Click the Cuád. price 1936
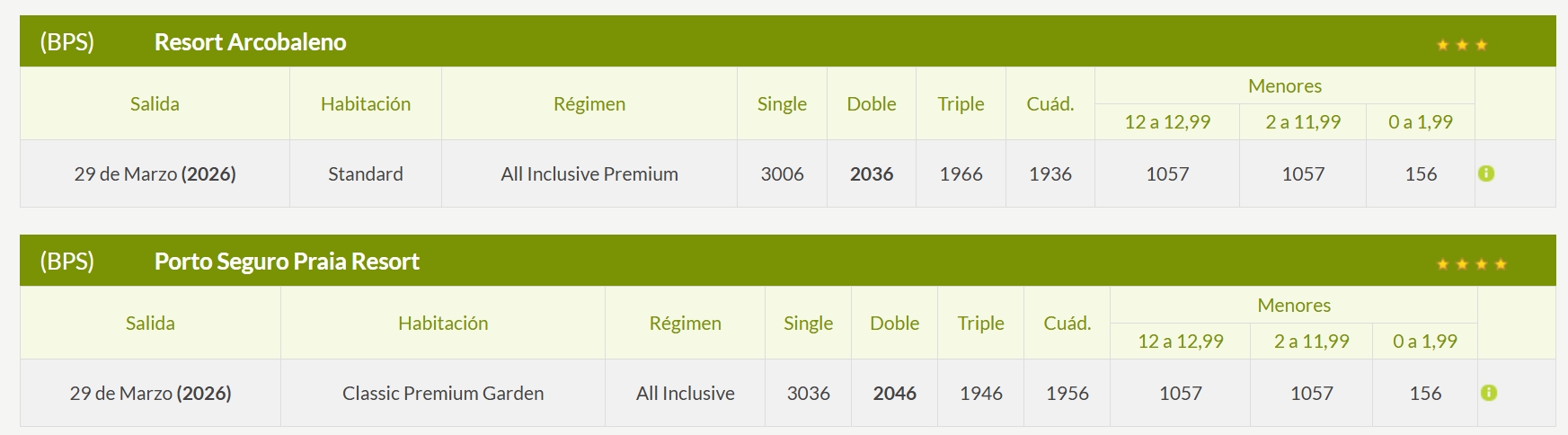The width and height of the screenshot is (1568, 435). tap(1050, 174)
